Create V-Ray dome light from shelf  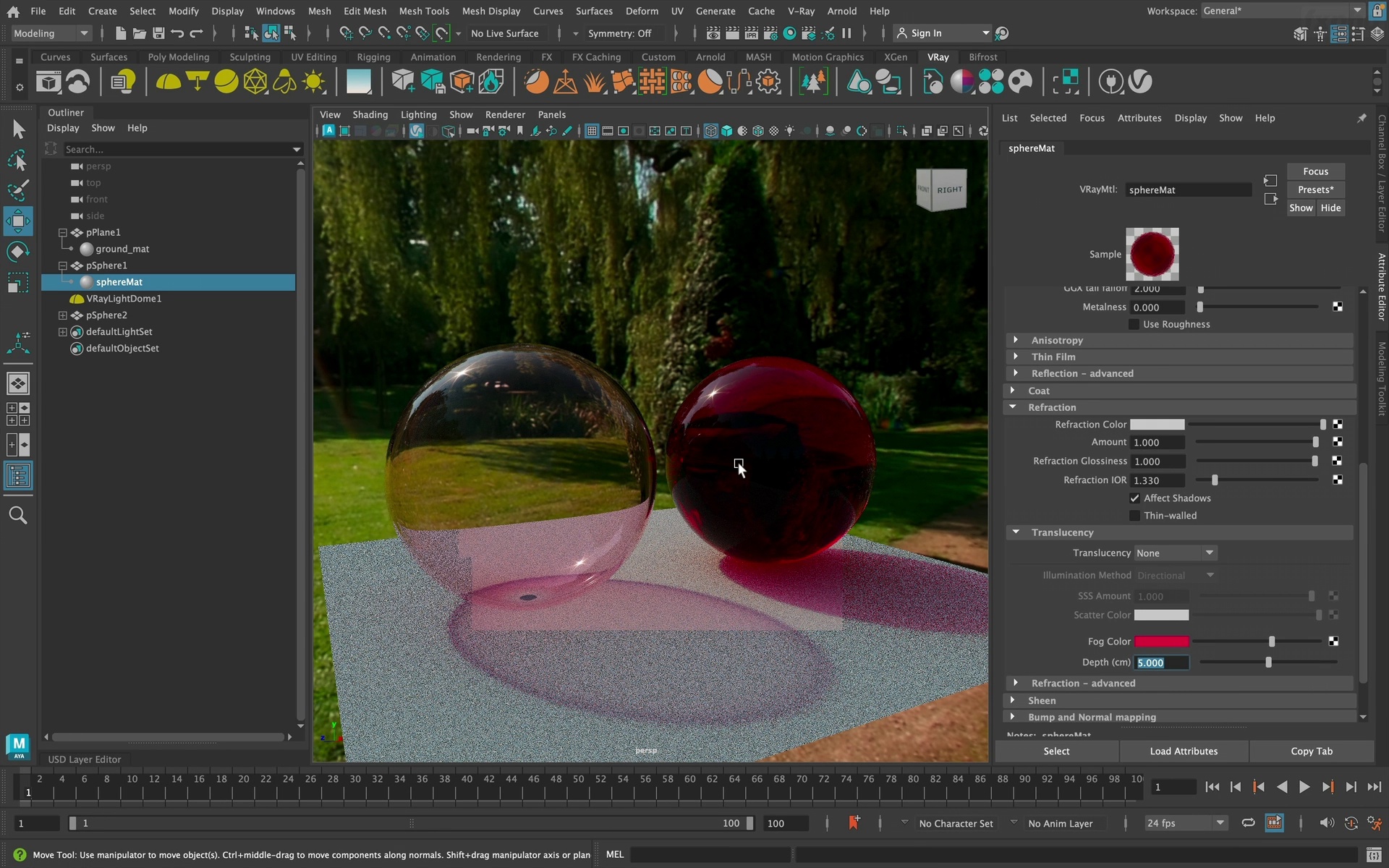pos(169,82)
